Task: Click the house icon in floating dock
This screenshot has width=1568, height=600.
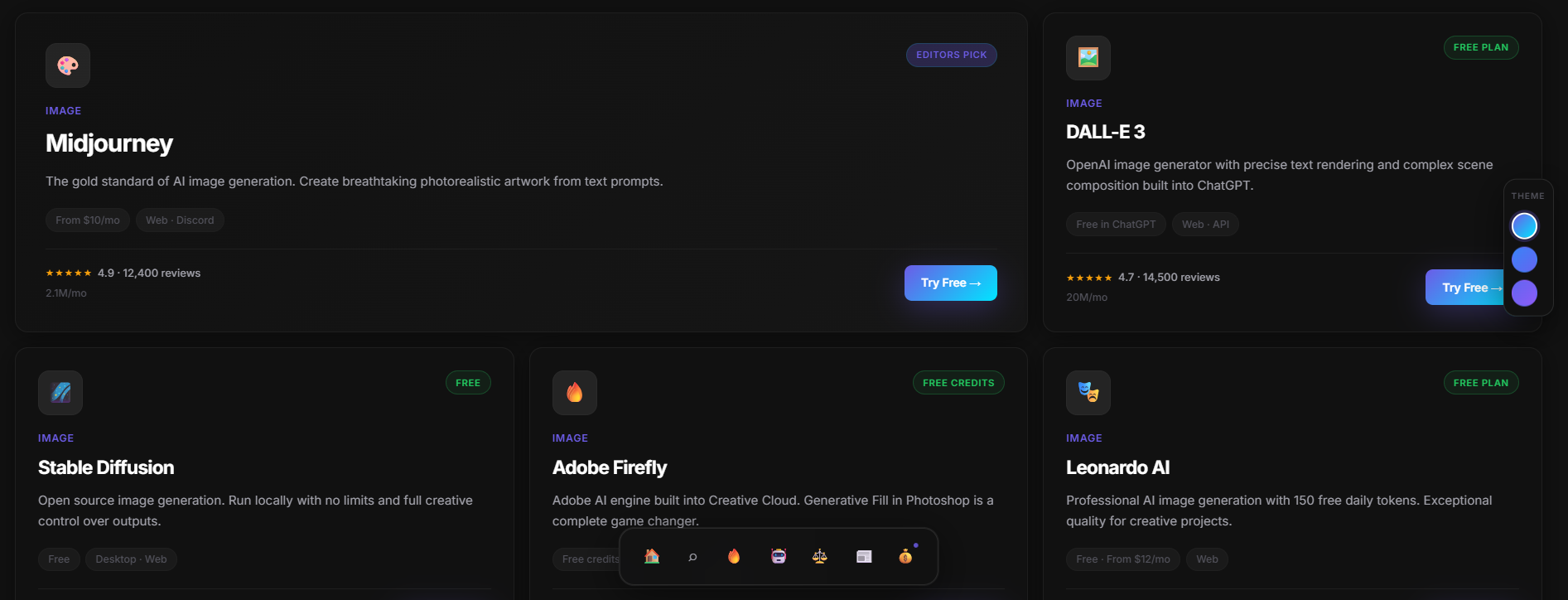Action: tap(652, 557)
